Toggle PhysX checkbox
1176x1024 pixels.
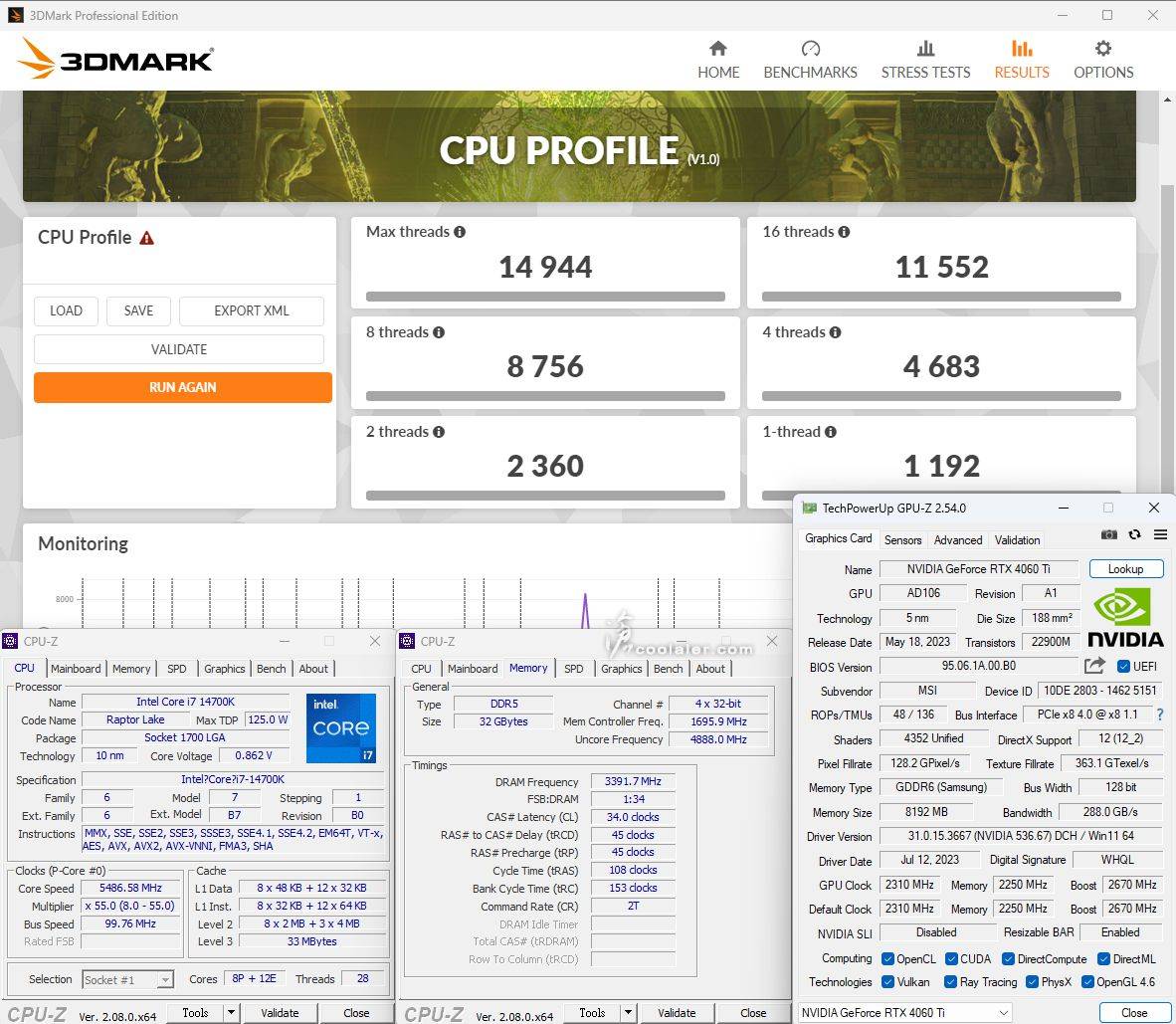tap(1032, 982)
